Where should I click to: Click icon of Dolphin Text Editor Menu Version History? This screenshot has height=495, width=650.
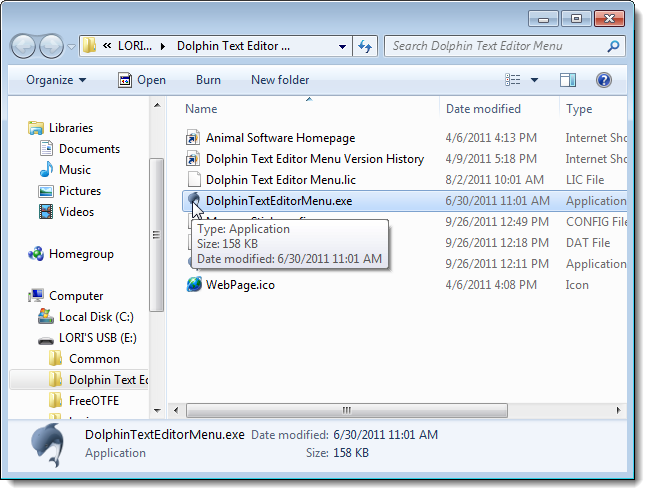(193, 159)
